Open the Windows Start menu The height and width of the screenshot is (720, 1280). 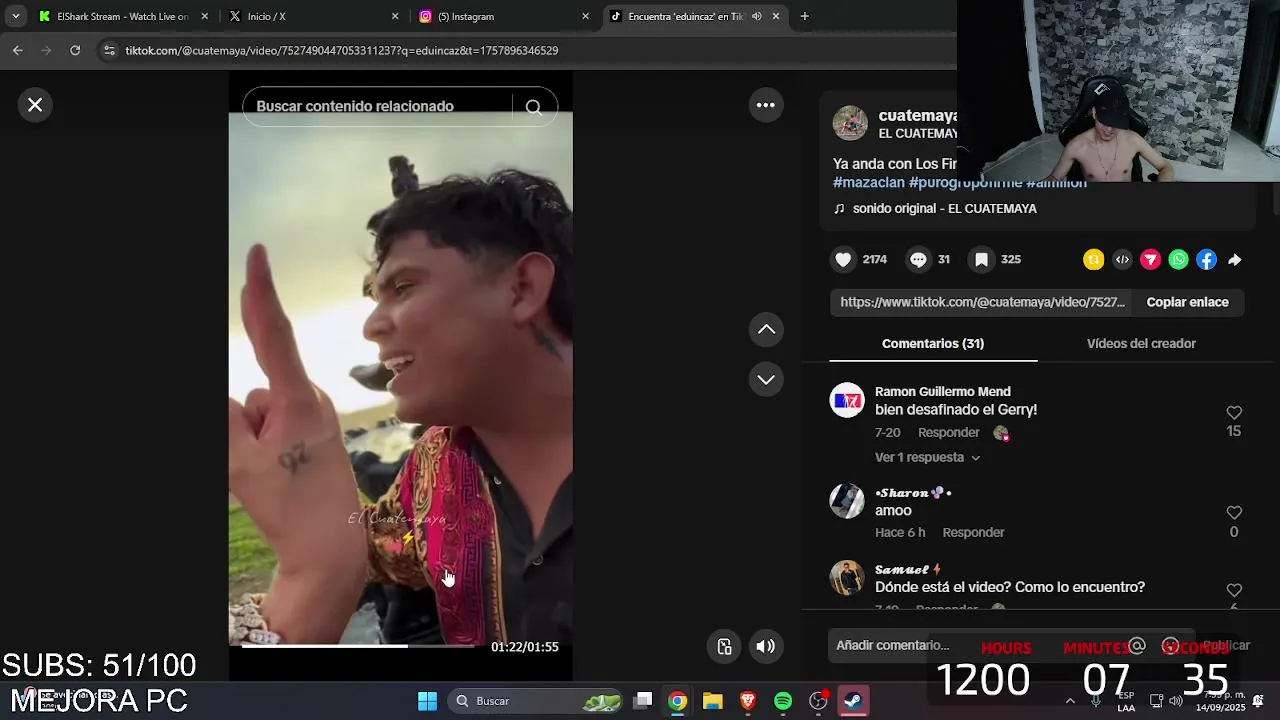[427, 701]
